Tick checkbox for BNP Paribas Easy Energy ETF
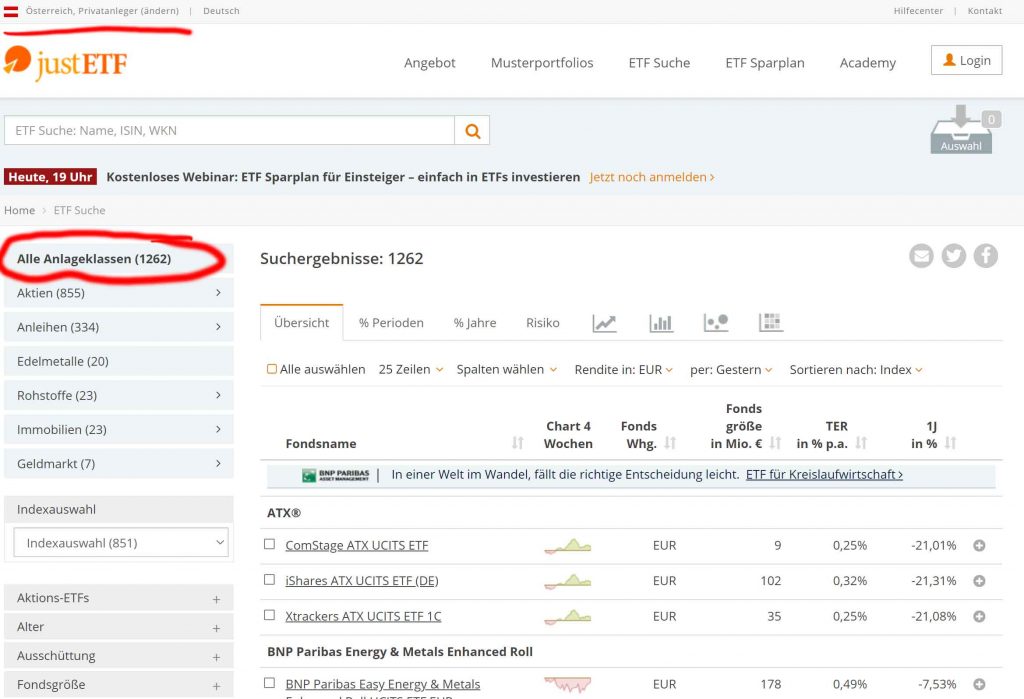1024x699 pixels. click(x=269, y=683)
